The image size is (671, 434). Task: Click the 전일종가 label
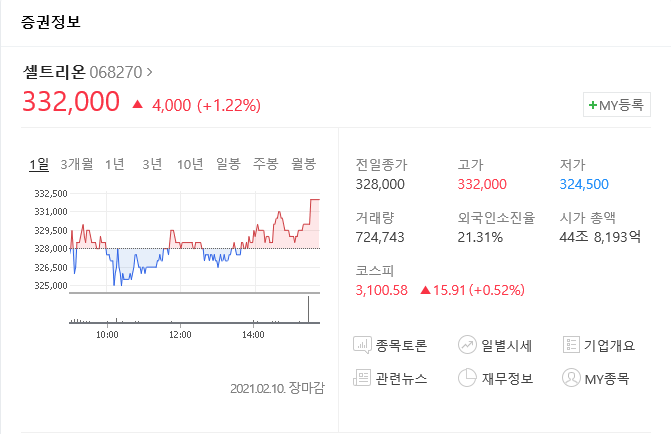click(x=381, y=165)
